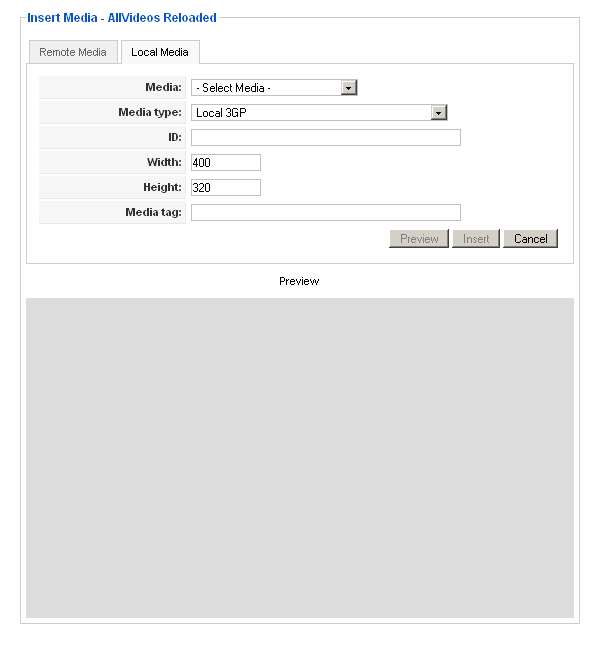600x650 pixels.
Task: Switch to the Remote Media tab
Action: click(x=73, y=52)
